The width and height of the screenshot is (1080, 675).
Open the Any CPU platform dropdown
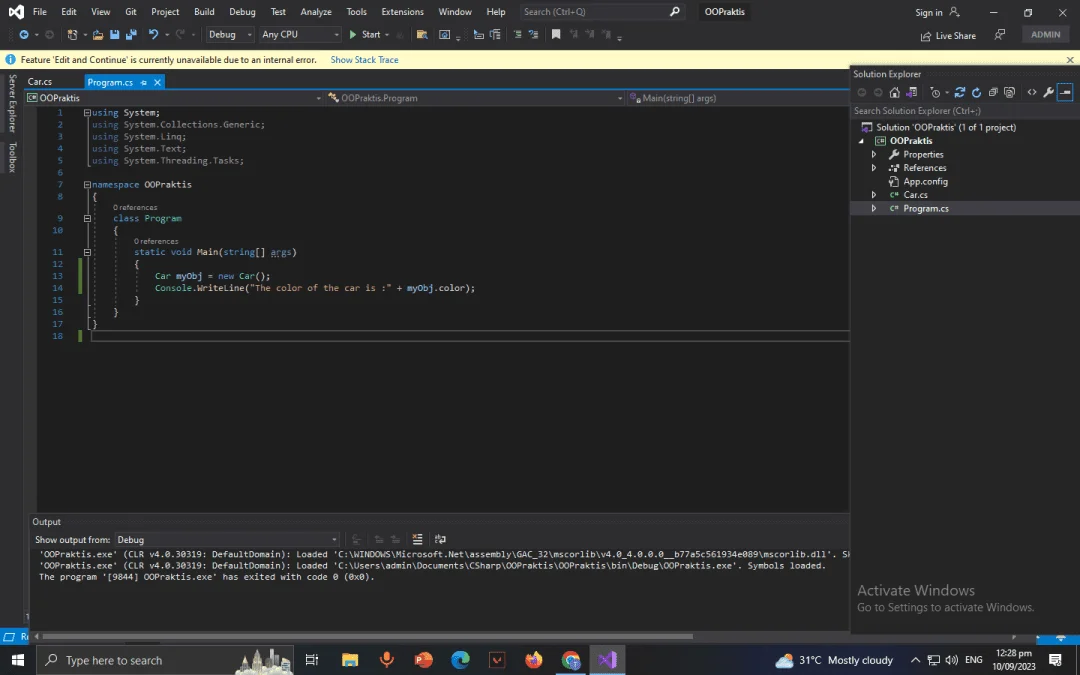tap(300, 34)
